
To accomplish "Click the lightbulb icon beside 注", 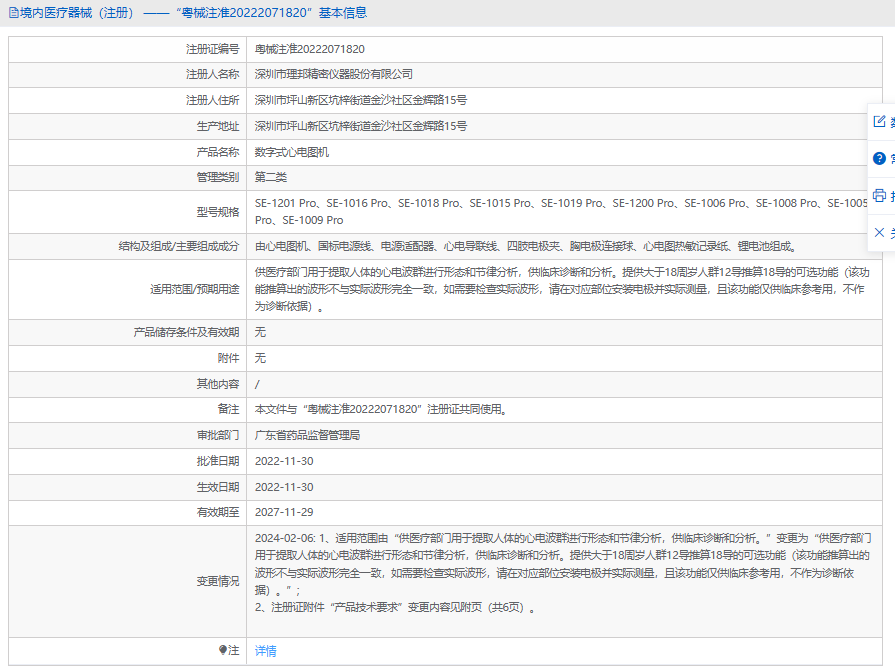I will pos(223,650).
